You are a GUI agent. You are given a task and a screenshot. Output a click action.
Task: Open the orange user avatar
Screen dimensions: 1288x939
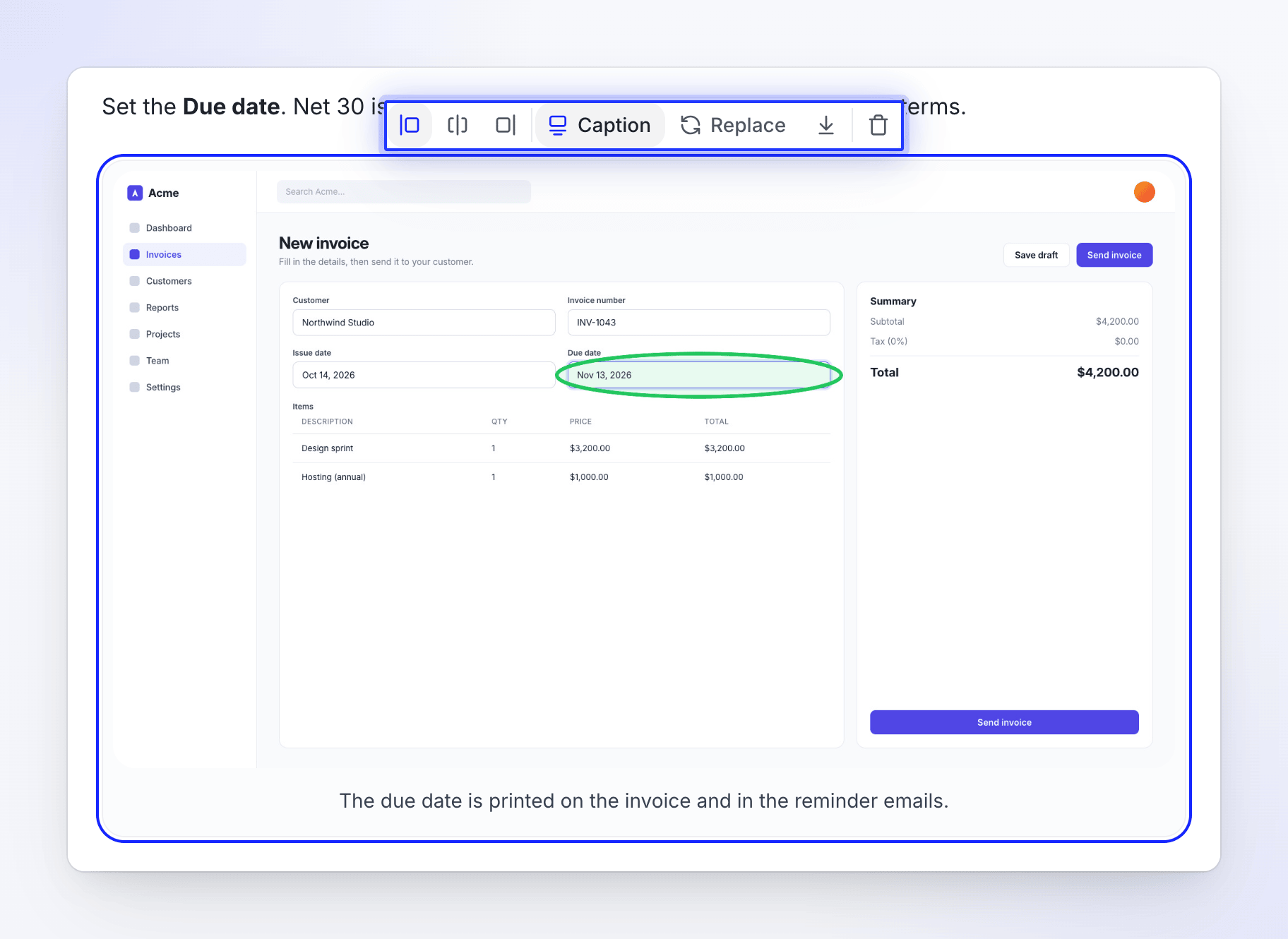click(x=1144, y=192)
